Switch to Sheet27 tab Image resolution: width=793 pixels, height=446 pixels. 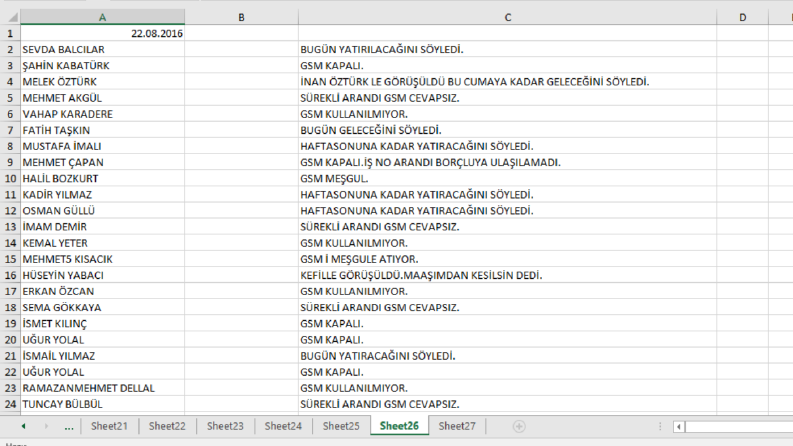[457, 426]
